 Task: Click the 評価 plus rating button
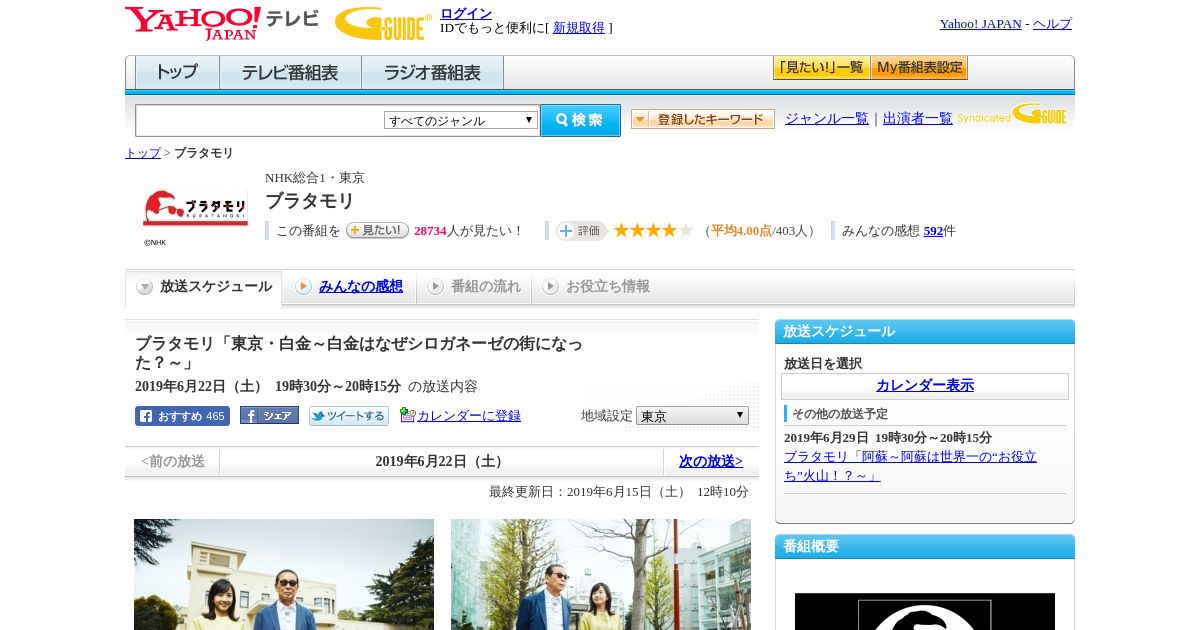point(582,231)
